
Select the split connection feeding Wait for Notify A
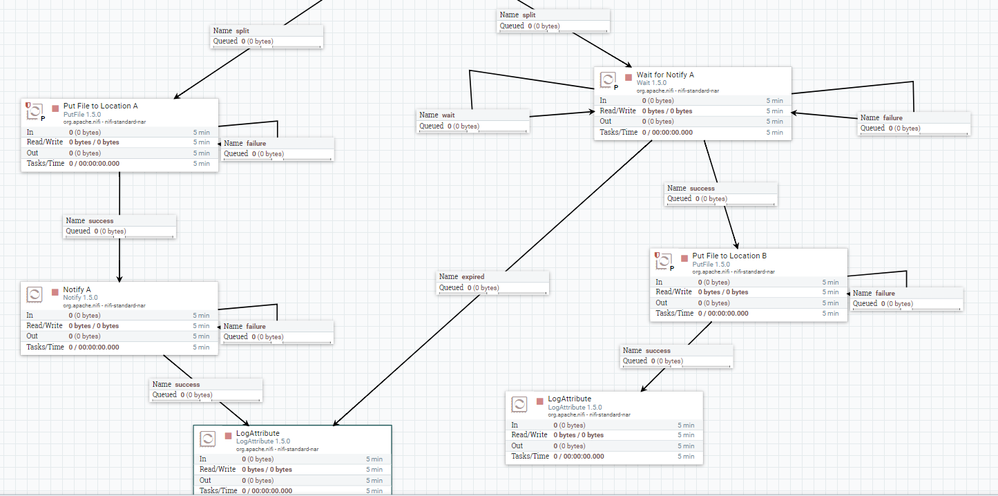(x=554, y=20)
